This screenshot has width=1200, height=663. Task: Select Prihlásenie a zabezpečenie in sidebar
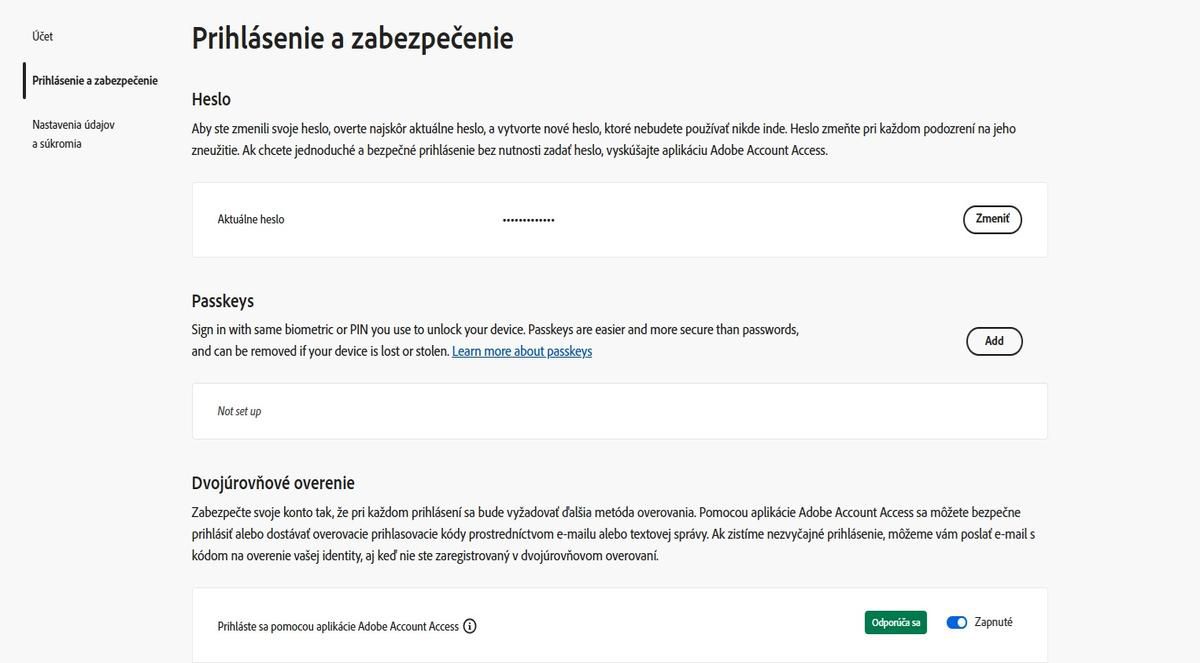(95, 80)
